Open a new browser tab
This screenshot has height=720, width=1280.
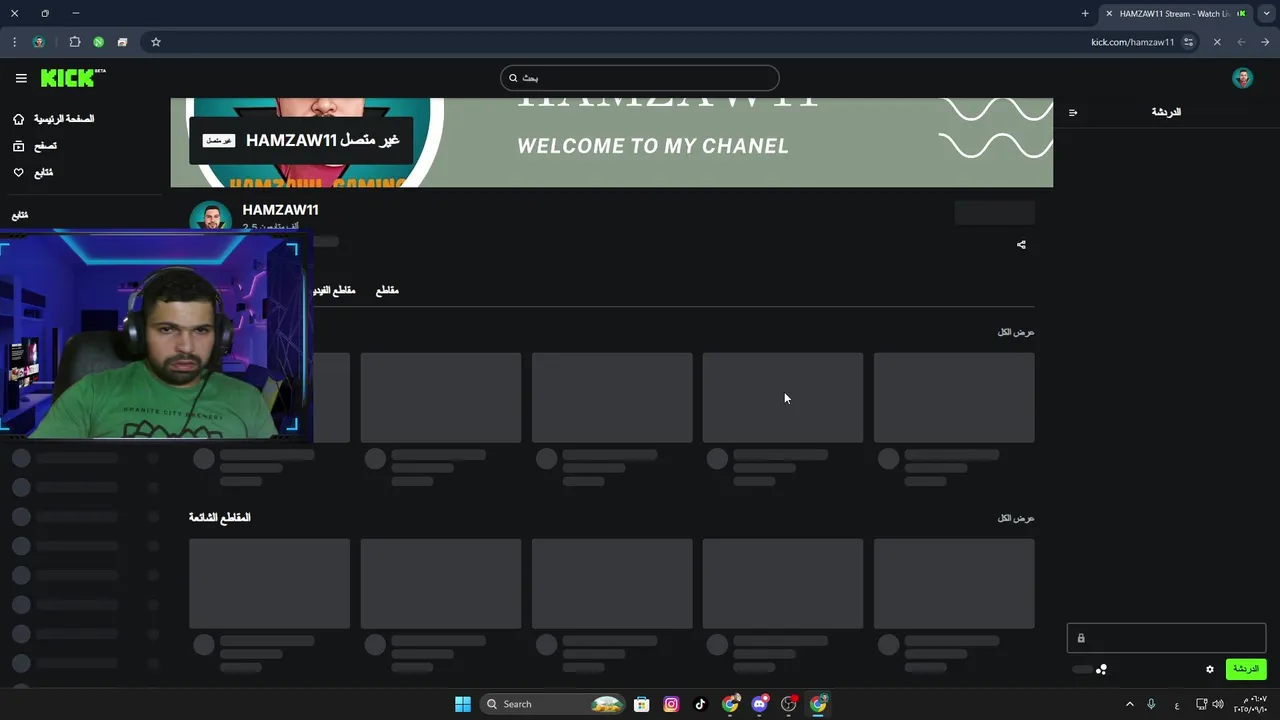(x=1085, y=14)
